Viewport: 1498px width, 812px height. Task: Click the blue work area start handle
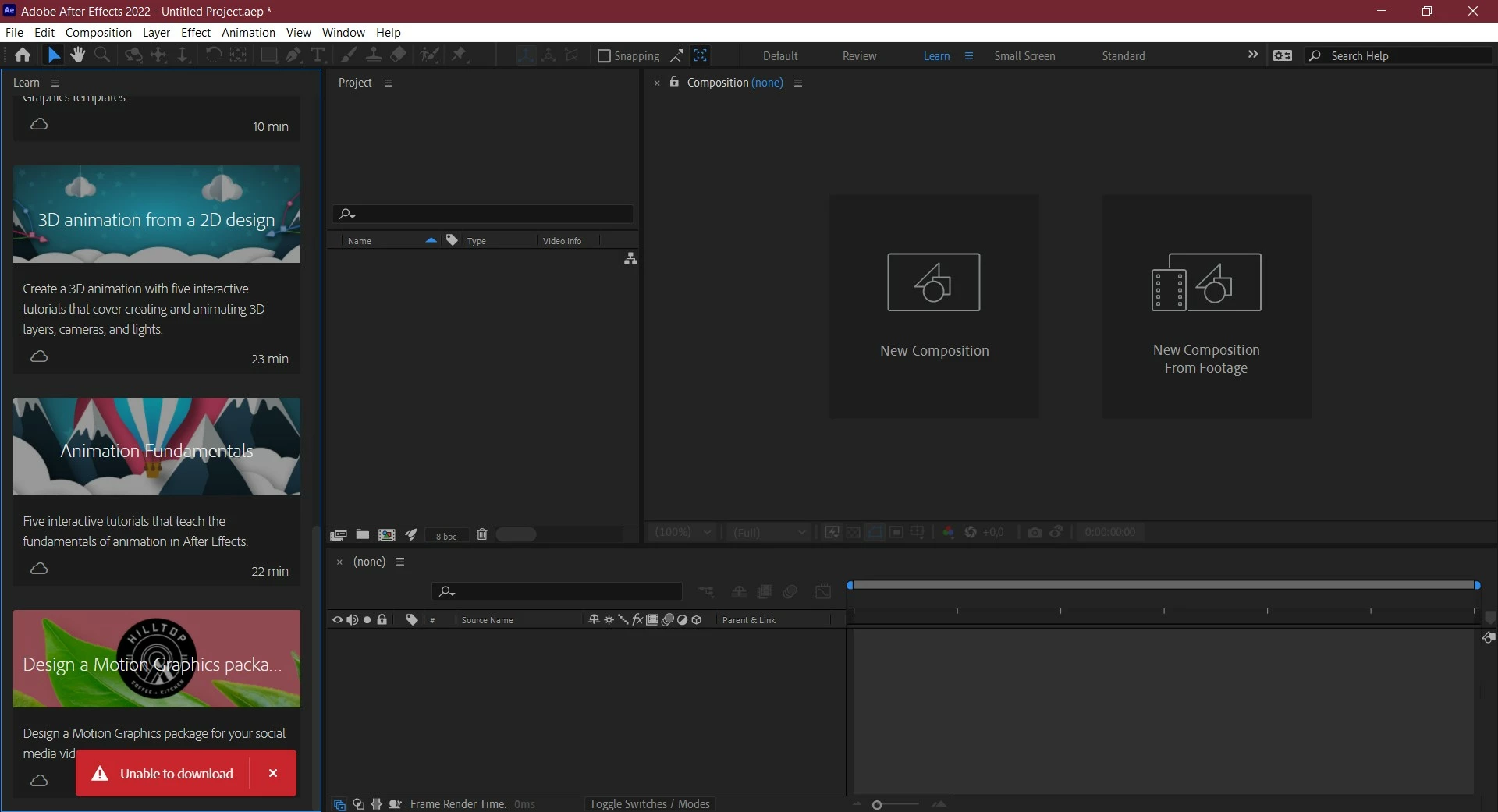(850, 585)
